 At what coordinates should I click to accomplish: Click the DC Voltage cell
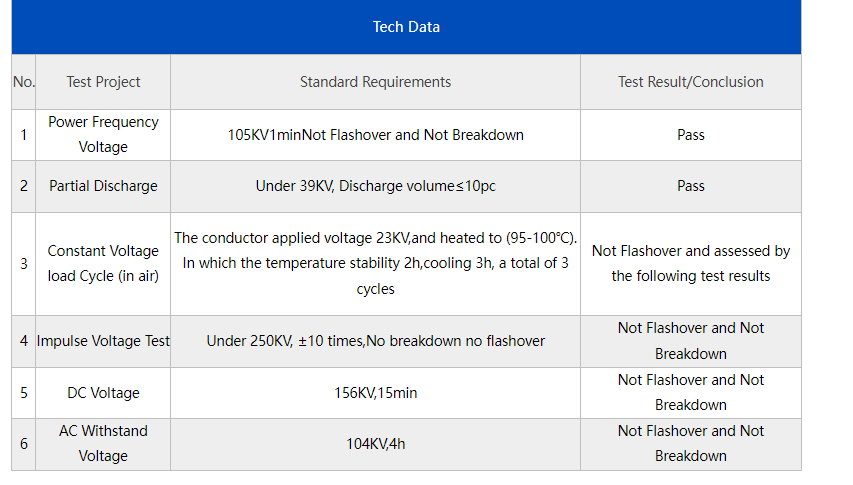tap(103, 393)
